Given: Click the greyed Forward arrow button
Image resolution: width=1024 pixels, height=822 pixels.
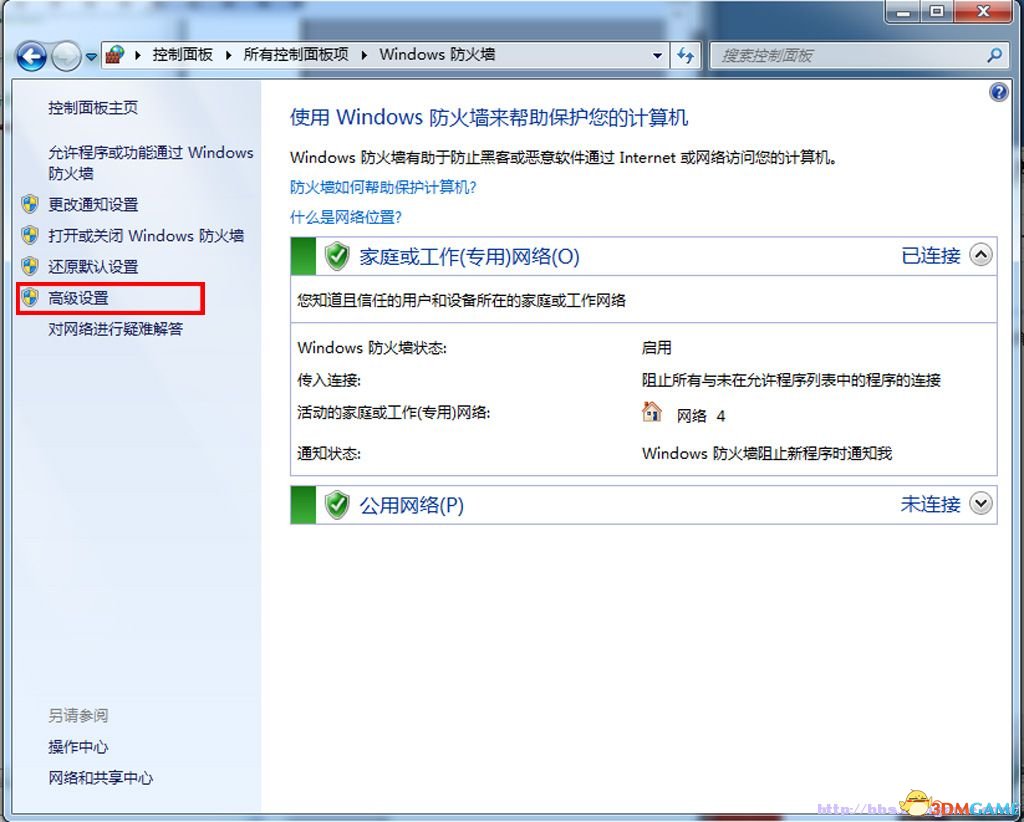Looking at the screenshot, I should point(66,56).
